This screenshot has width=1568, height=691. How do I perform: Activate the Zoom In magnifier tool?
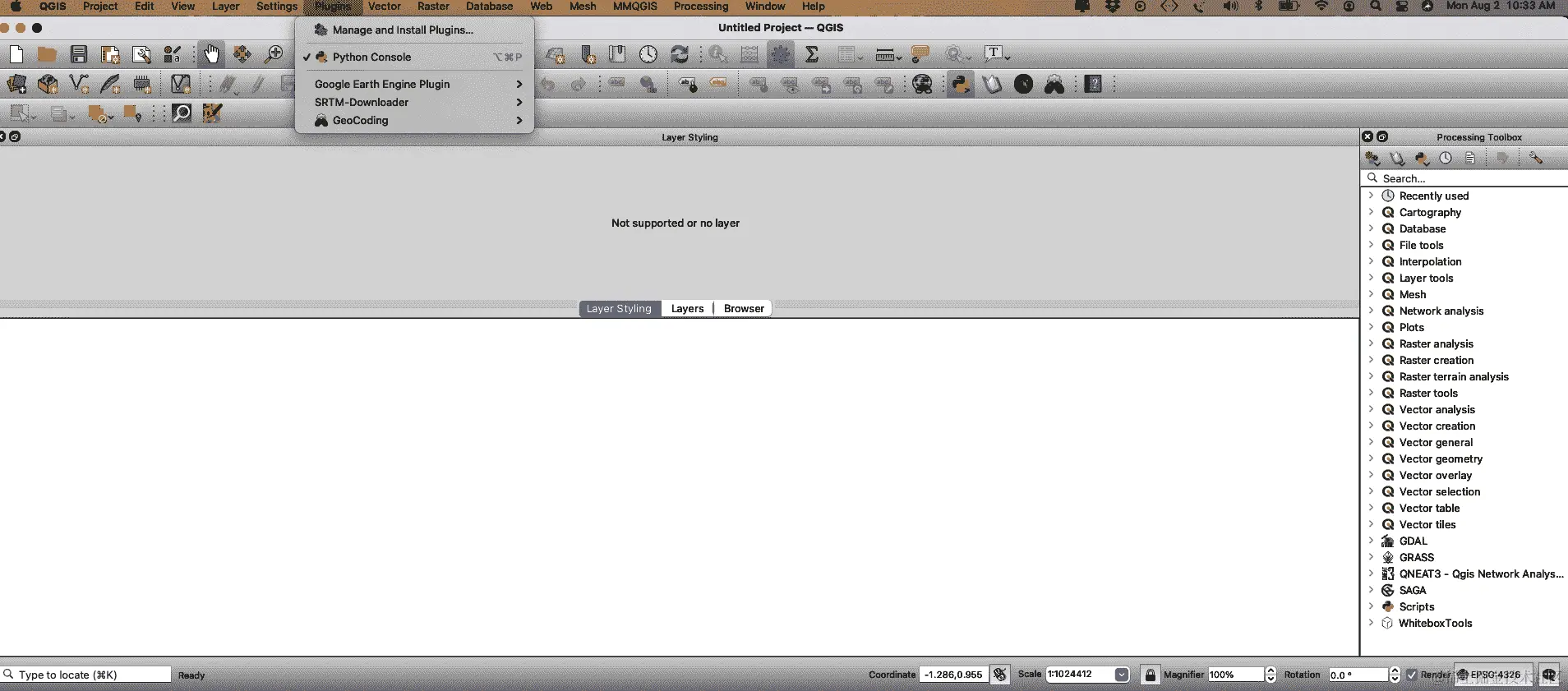[274, 55]
